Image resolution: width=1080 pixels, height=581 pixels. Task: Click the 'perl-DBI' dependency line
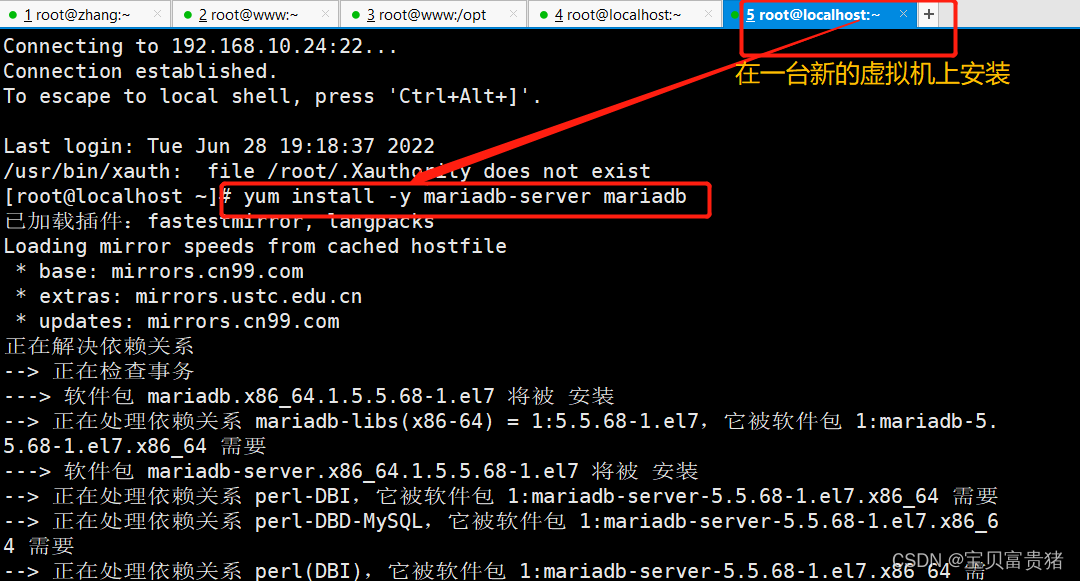point(501,496)
